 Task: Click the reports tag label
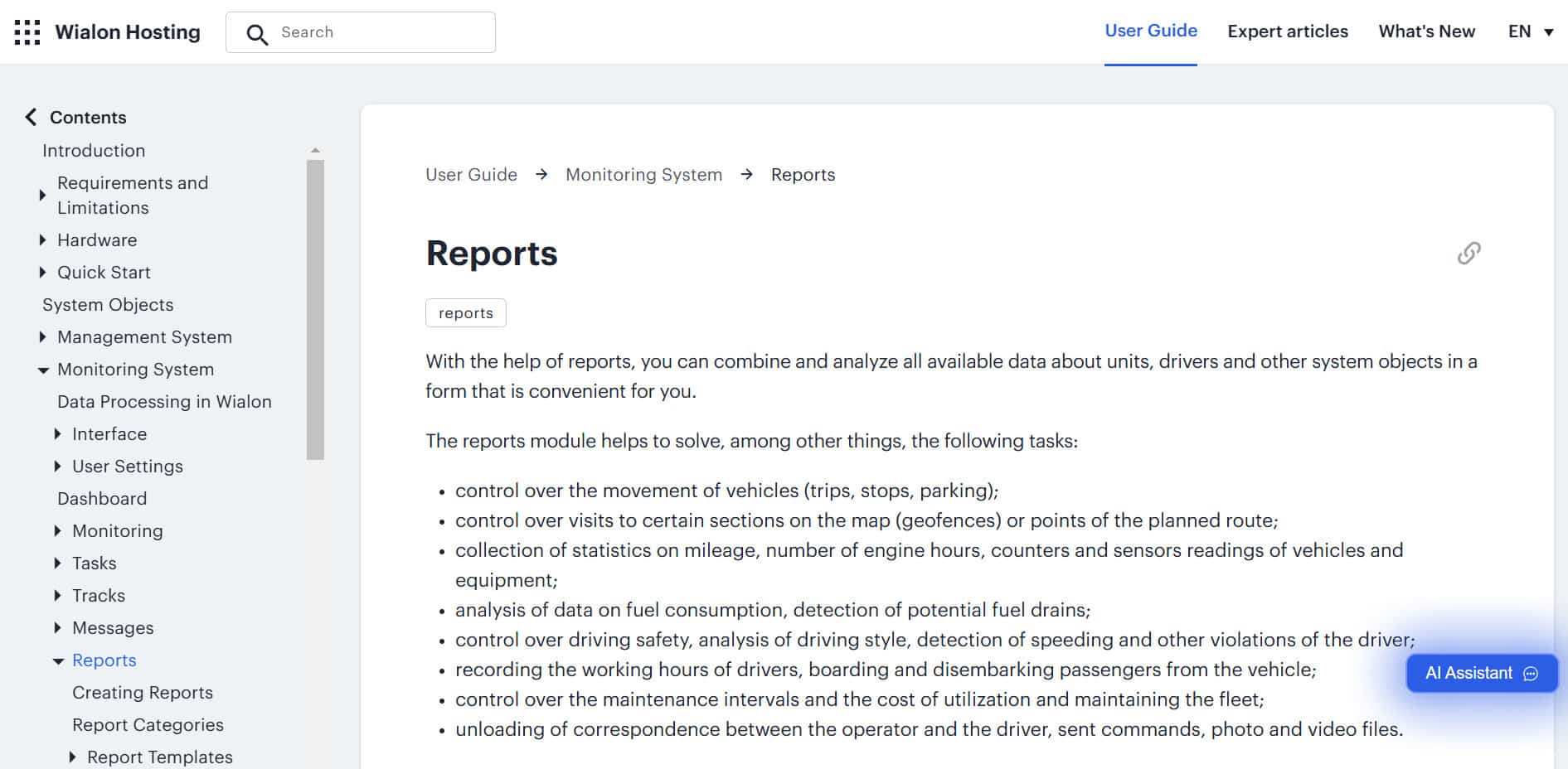pyautogui.click(x=465, y=313)
